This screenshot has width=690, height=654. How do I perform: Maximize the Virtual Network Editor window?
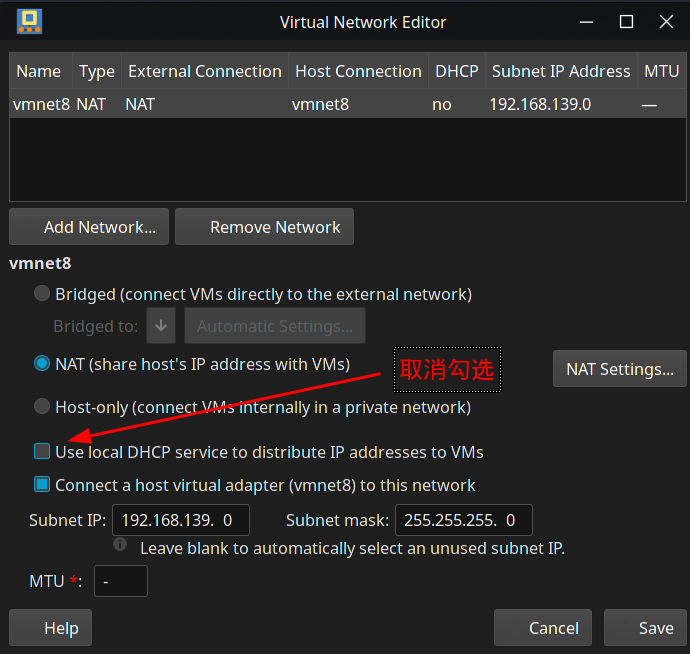click(626, 22)
